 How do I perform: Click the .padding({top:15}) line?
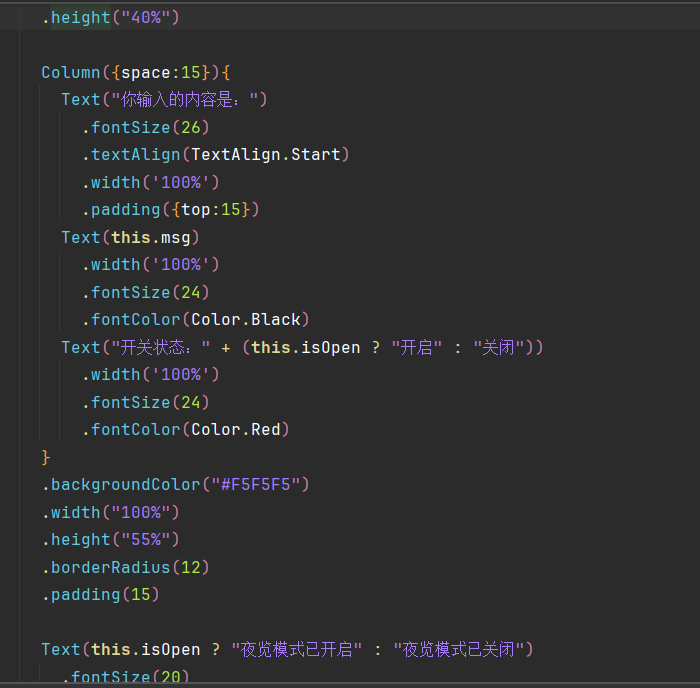[171, 210]
